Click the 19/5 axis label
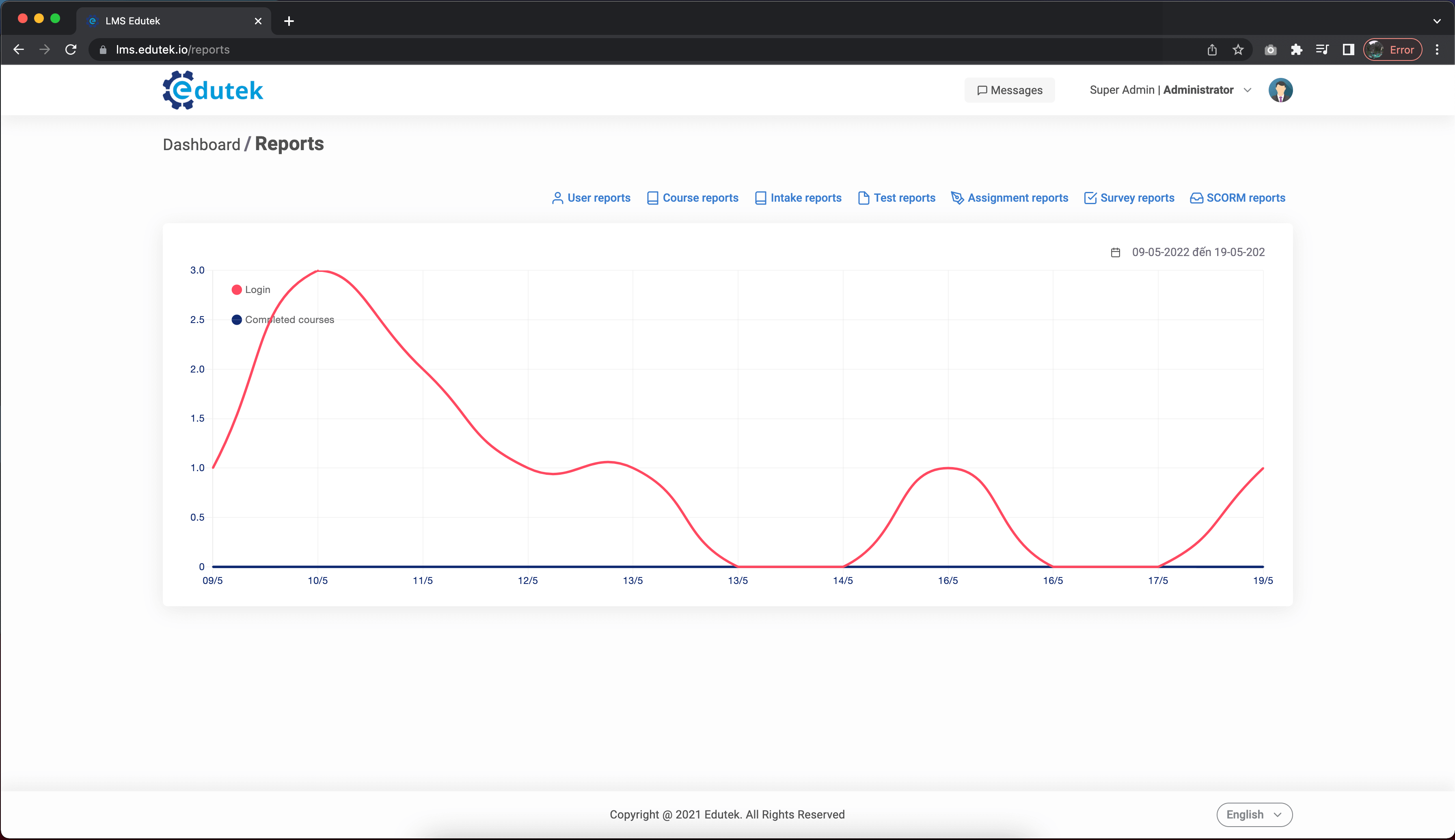Image resolution: width=1455 pixels, height=840 pixels. (1263, 580)
